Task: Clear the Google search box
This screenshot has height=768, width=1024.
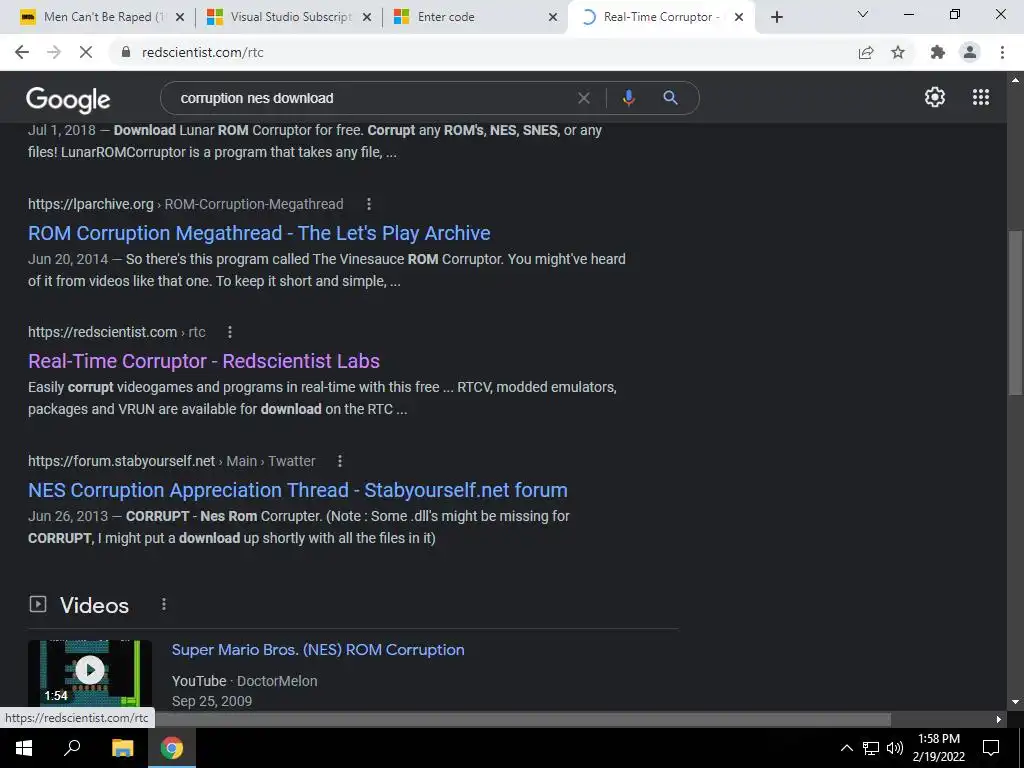Action: (584, 98)
